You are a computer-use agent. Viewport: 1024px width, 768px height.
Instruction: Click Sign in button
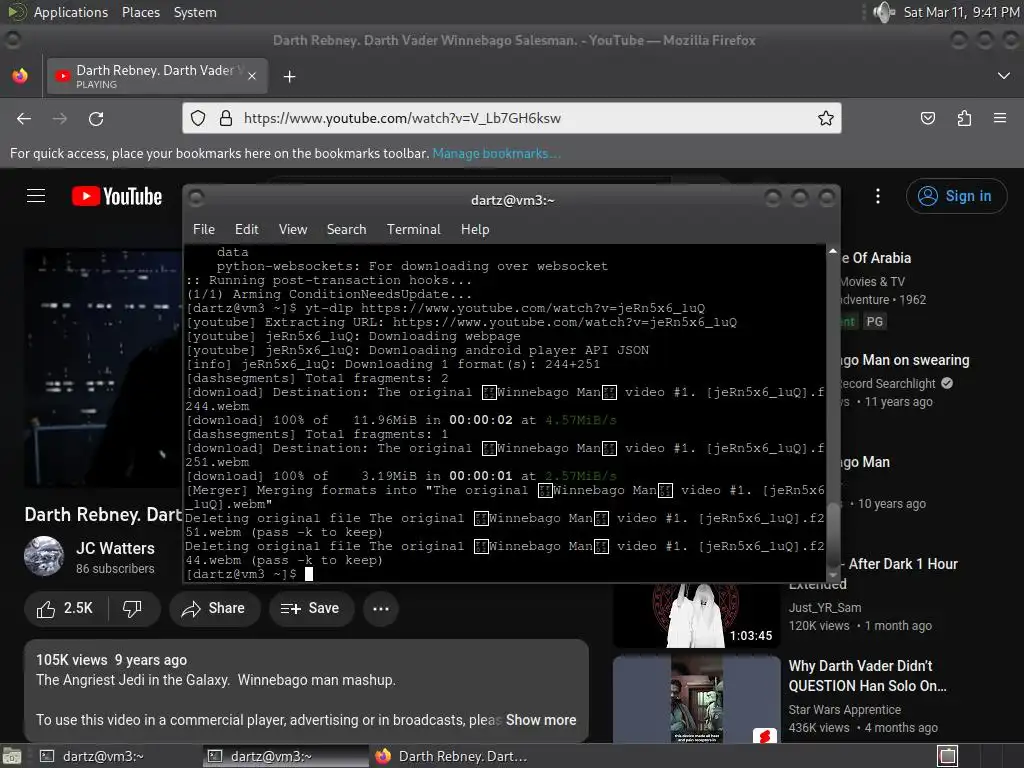(956, 196)
